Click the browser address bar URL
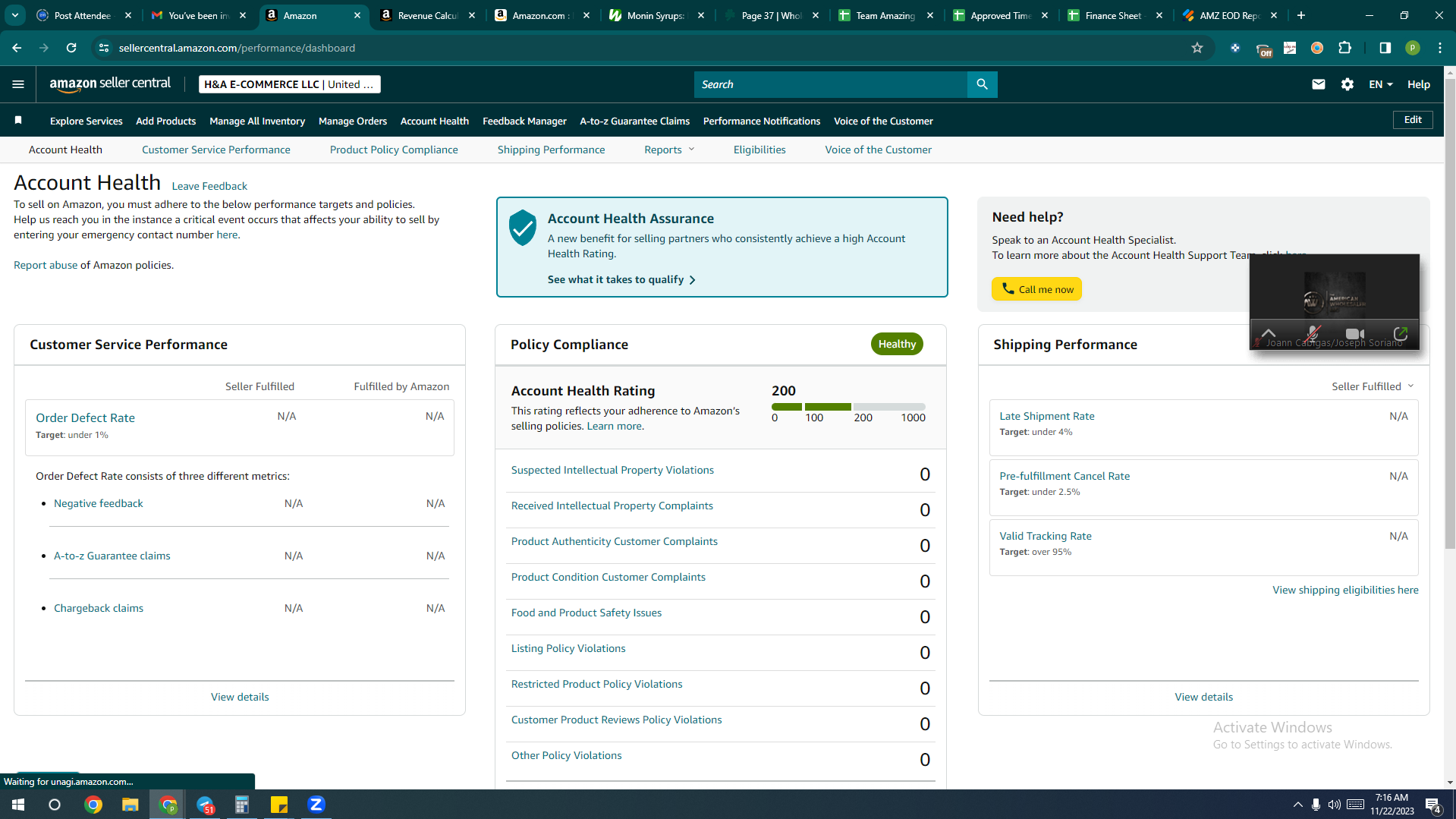Screen dimensions: 1456x819 coord(237,48)
